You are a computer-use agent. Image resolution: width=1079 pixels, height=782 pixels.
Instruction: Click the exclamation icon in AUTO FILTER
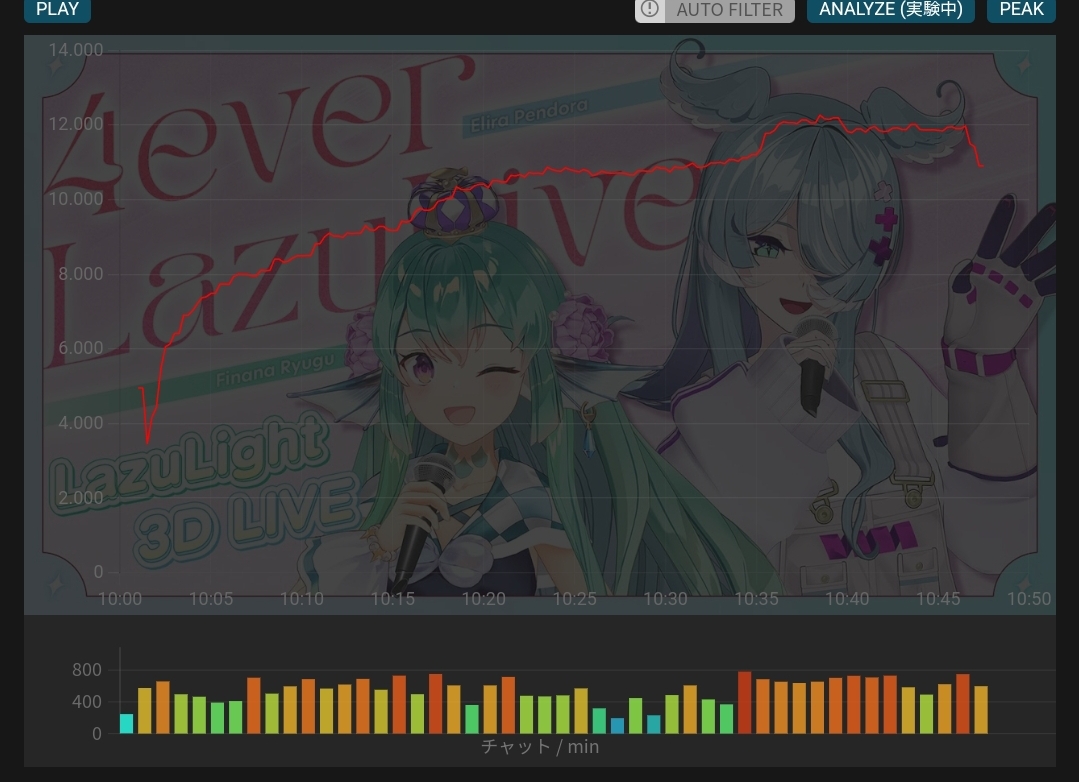pyautogui.click(x=650, y=9)
